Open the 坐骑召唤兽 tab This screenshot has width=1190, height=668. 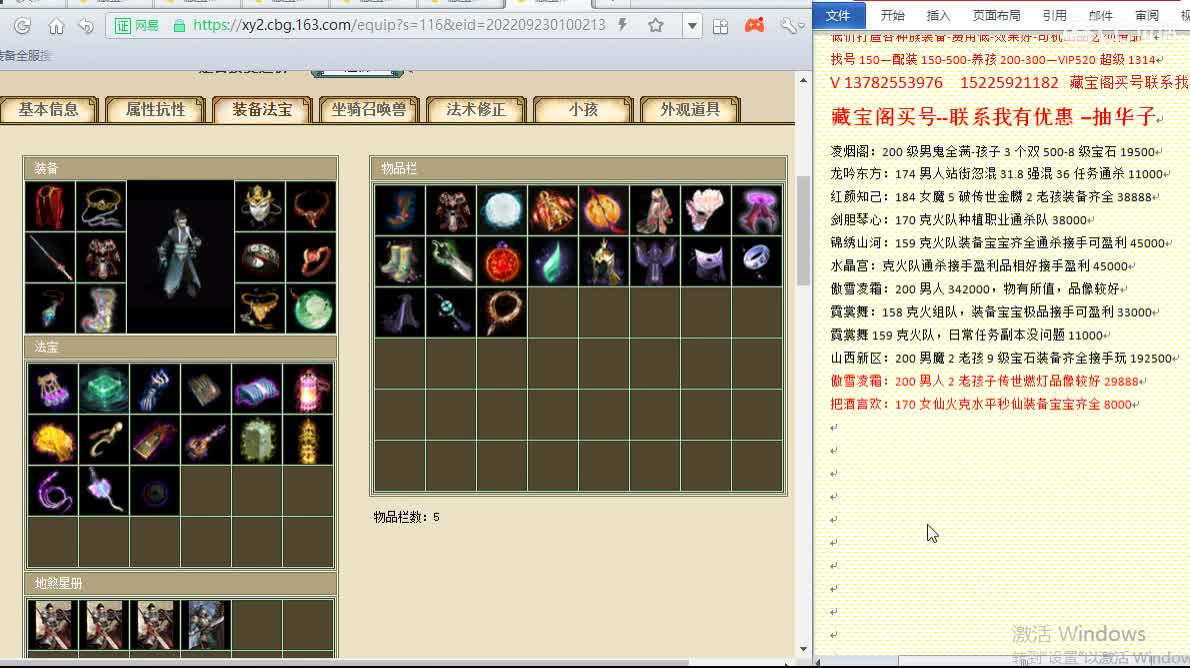coord(369,109)
